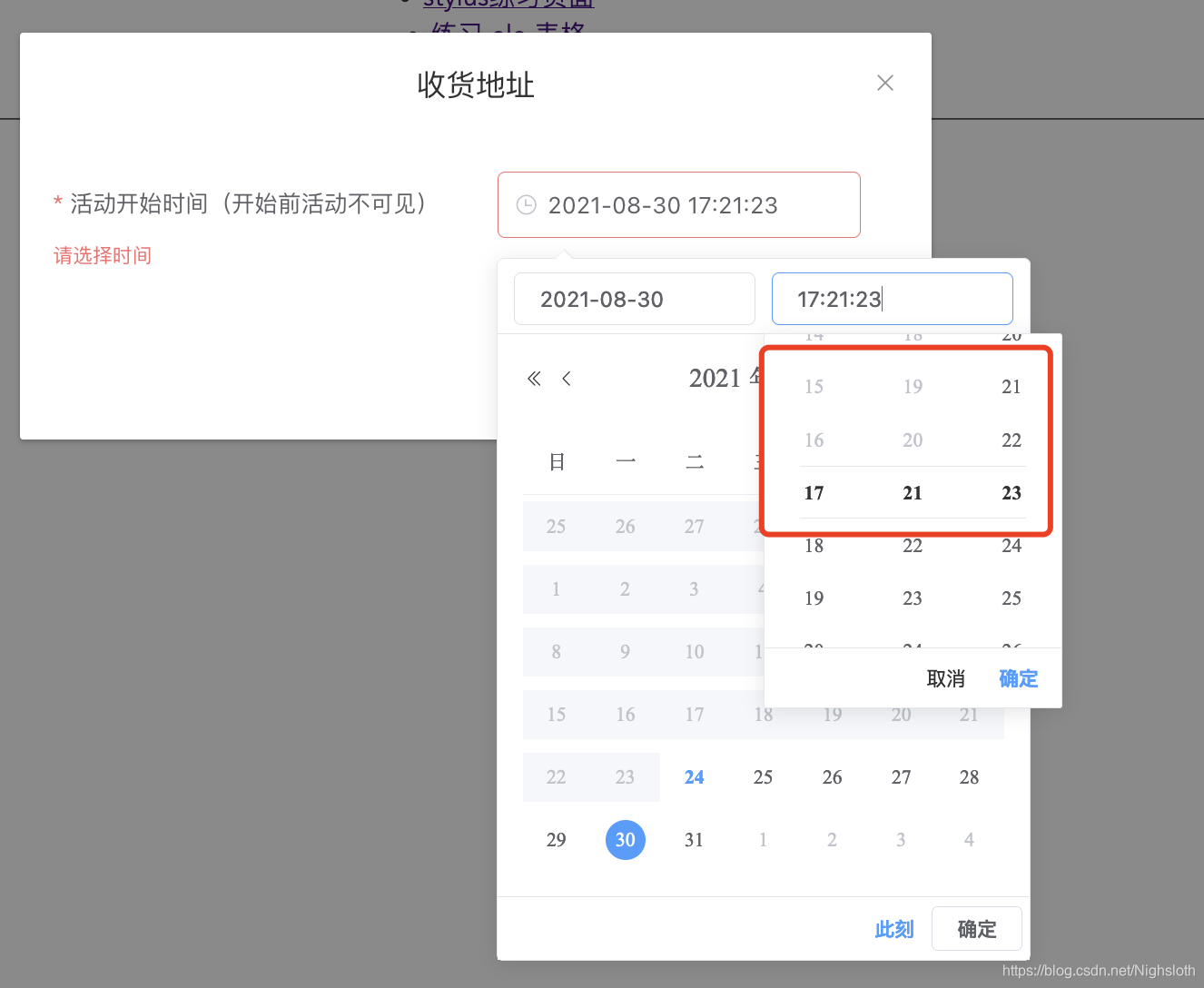Viewport: 1204px width, 988px height.
Task: Click the clock icon in the datetime field
Action: [526, 205]
